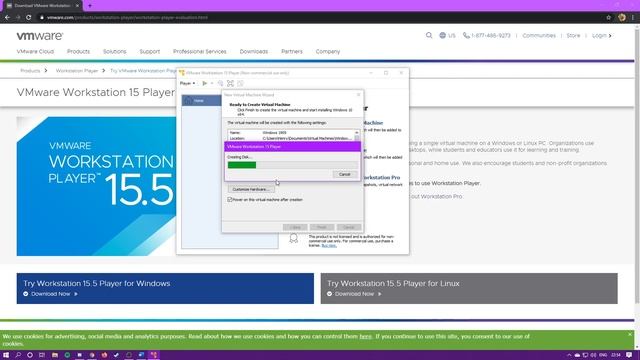This screenshot has height=360, width=640.
Task: Cancel the Creating Disk progress dialog
Action: coord(344,174)
